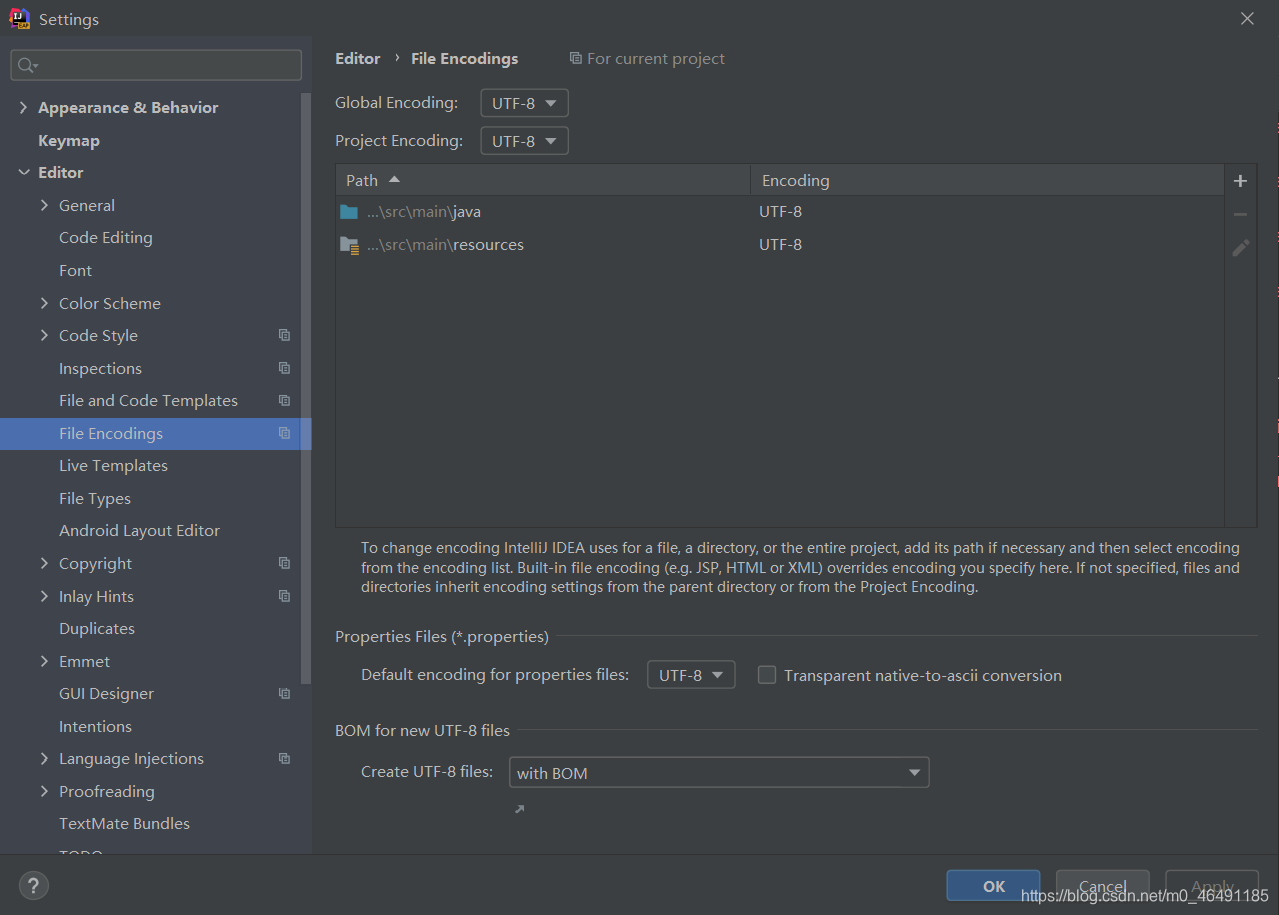Viewport: 1279px width, 915px height.
Task: Click the small arrow link icon below BOM dropdown
Action: [519, 809]
